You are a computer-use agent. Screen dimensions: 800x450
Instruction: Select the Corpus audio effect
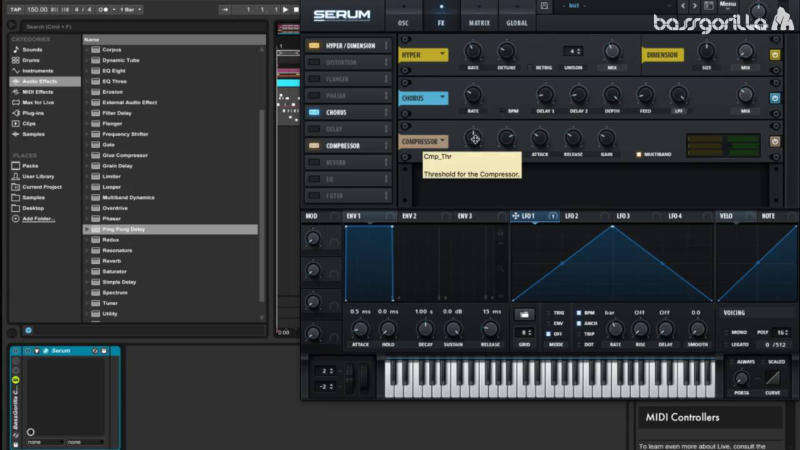point(112,49)
